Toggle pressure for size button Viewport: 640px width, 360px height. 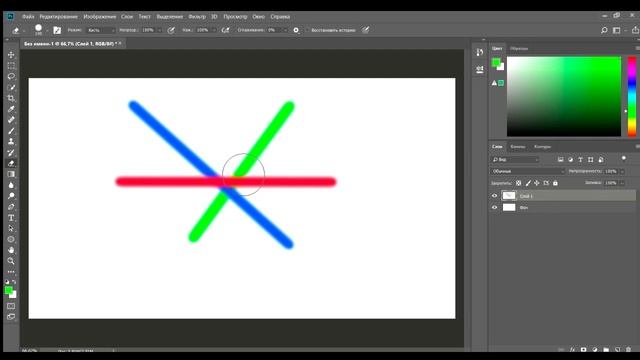366,30
